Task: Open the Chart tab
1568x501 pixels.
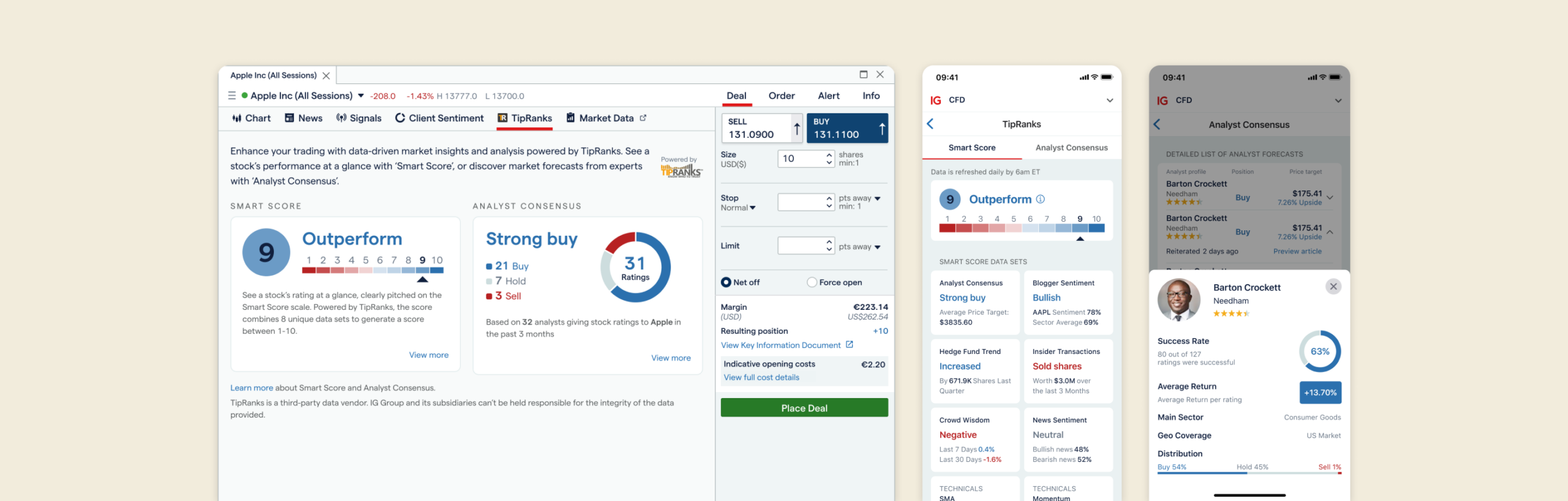Action: [x=251, y=118]
